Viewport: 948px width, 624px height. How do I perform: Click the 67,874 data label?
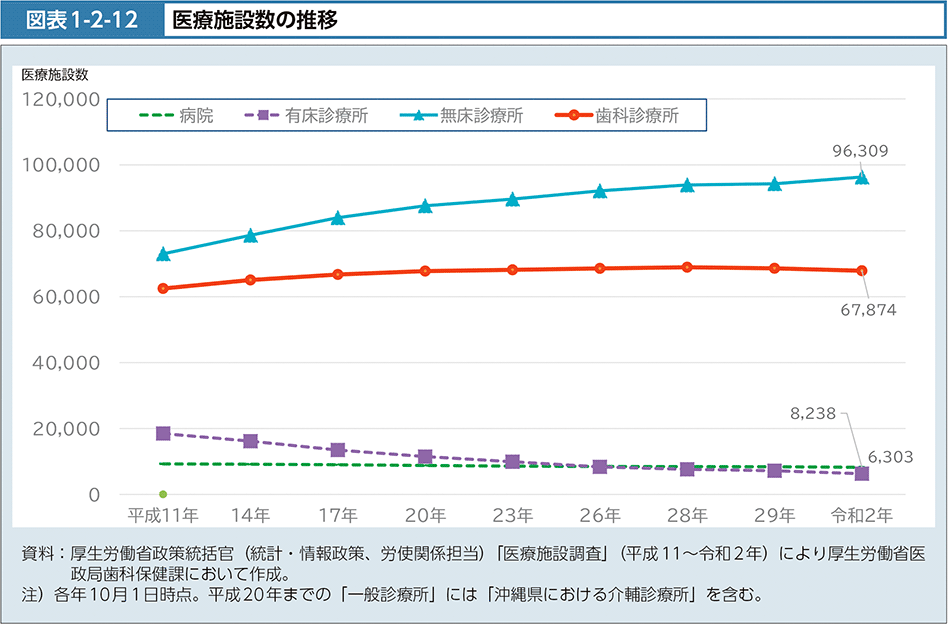867,310
